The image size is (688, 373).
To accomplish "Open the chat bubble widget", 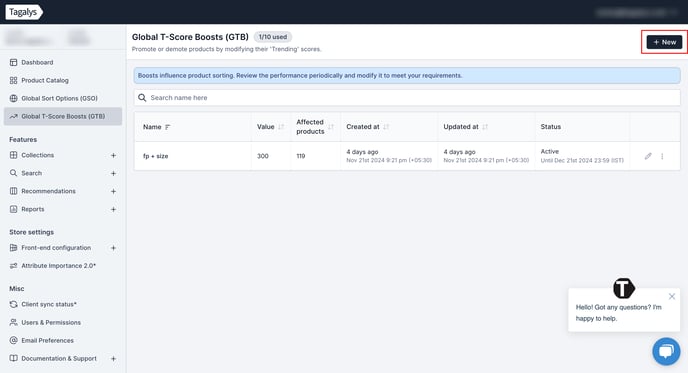I will (x=666, y=351).
